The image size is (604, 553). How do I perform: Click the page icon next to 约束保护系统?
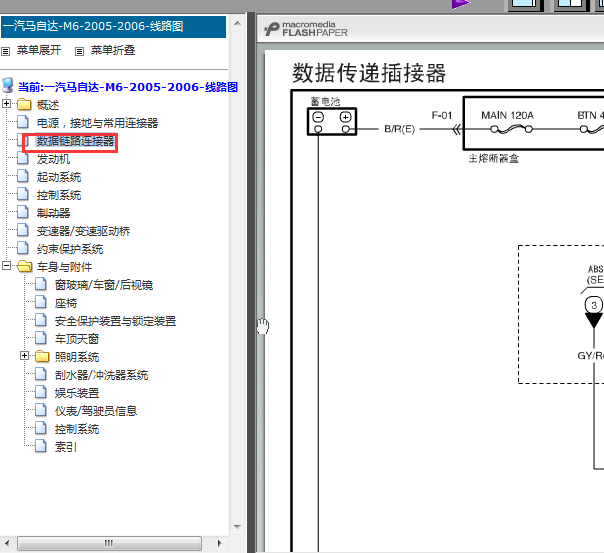coord(23,248)
